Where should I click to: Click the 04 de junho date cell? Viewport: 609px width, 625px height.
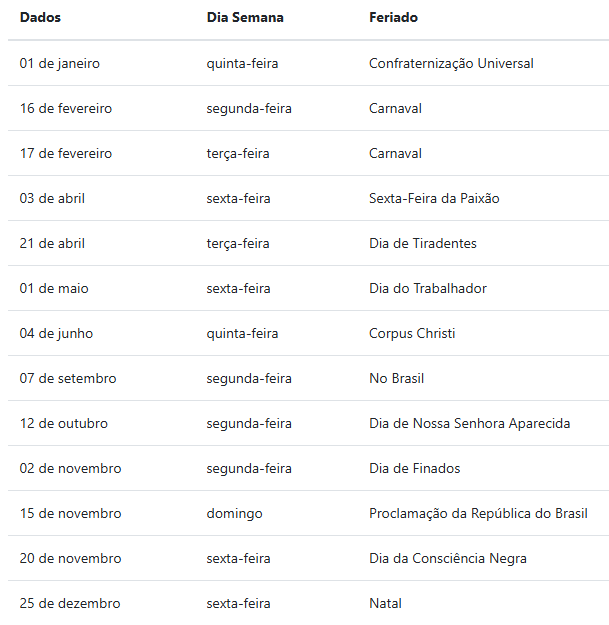point(56,333)
